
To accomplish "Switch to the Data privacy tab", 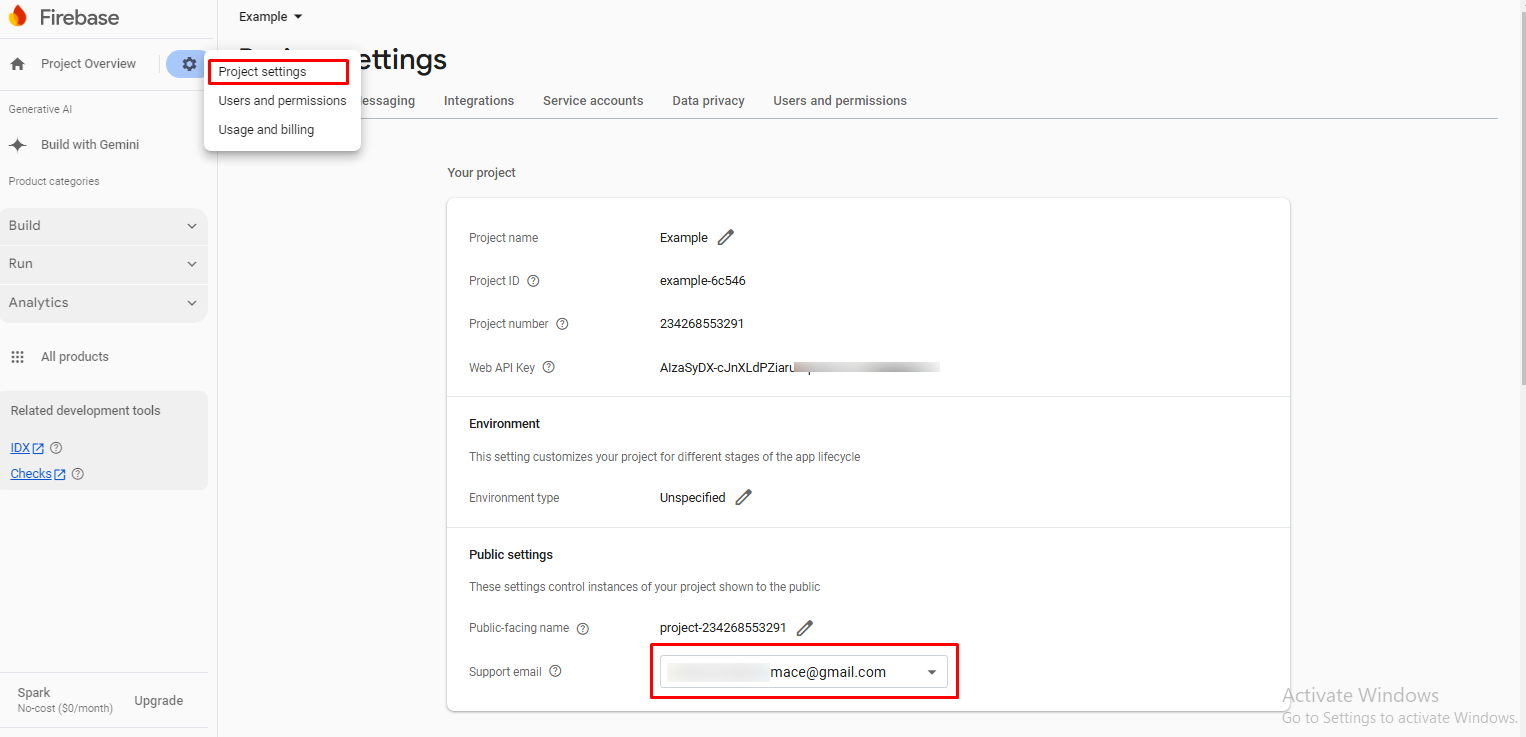I will [x=708, y=101].
